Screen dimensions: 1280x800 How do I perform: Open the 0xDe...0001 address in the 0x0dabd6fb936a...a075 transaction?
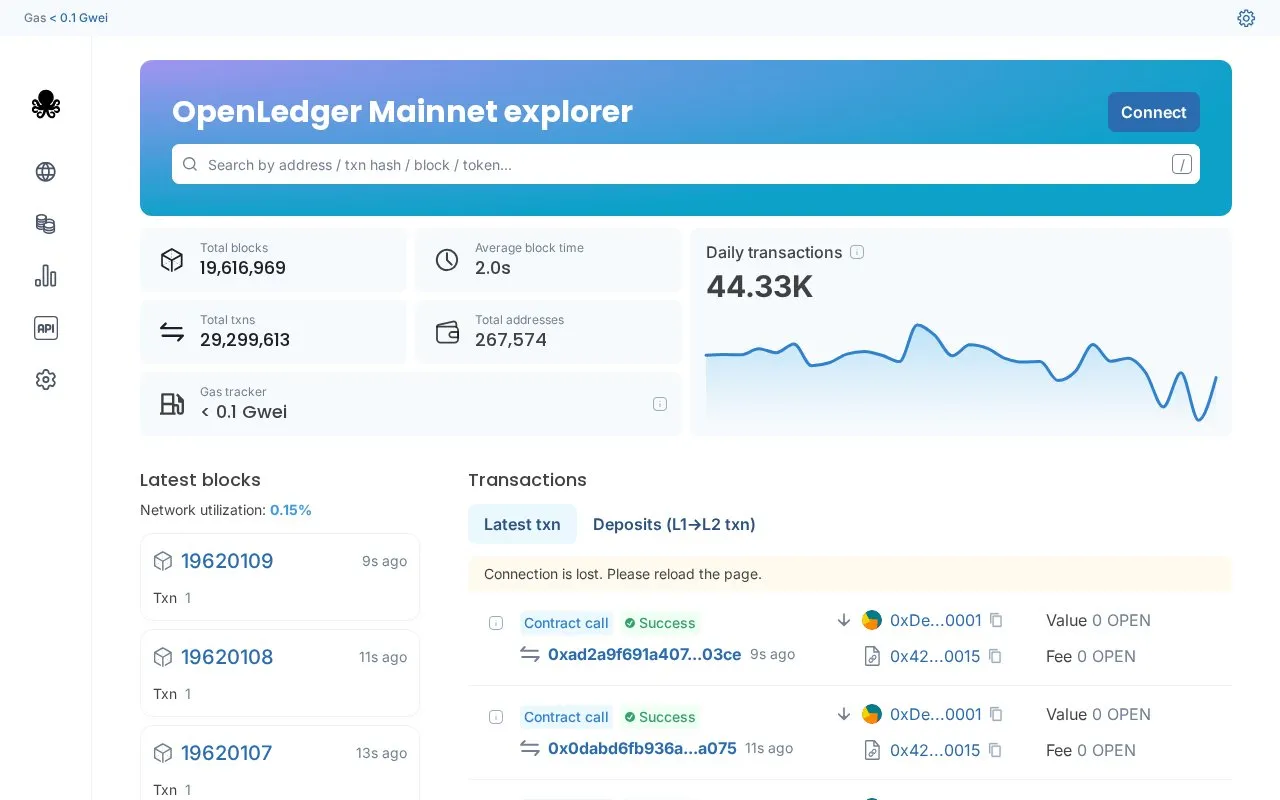936,714
